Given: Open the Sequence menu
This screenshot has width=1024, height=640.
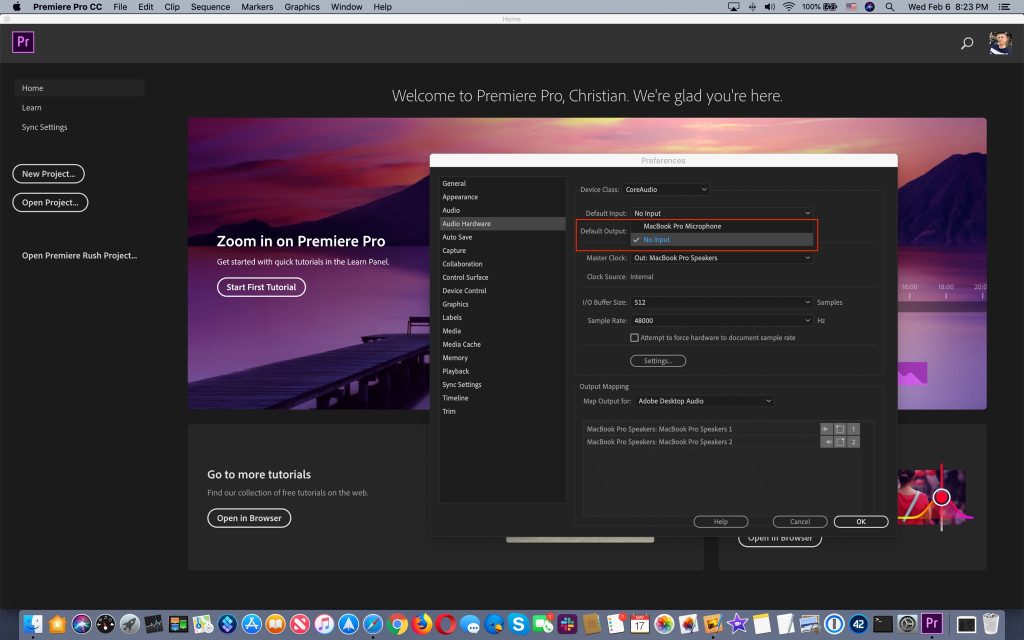Looking at the screenshot, I should [210, 7].
